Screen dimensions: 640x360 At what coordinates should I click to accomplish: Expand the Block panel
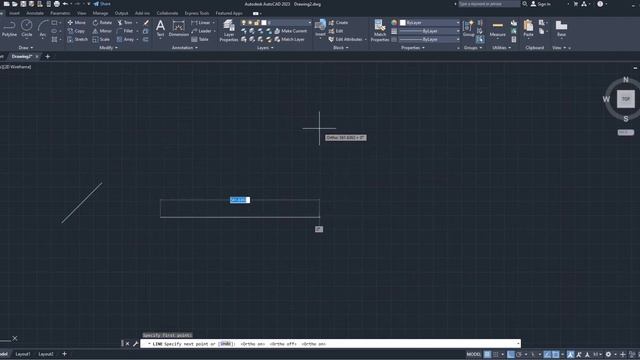341,48
